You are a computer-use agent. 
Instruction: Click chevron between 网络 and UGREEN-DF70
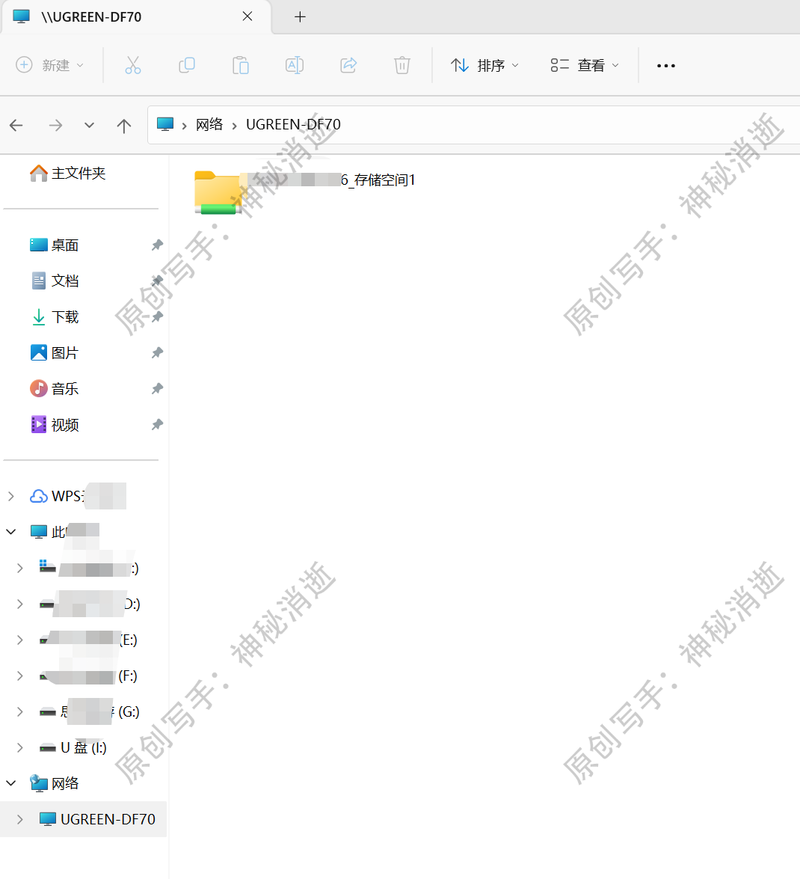click(234, 126)
